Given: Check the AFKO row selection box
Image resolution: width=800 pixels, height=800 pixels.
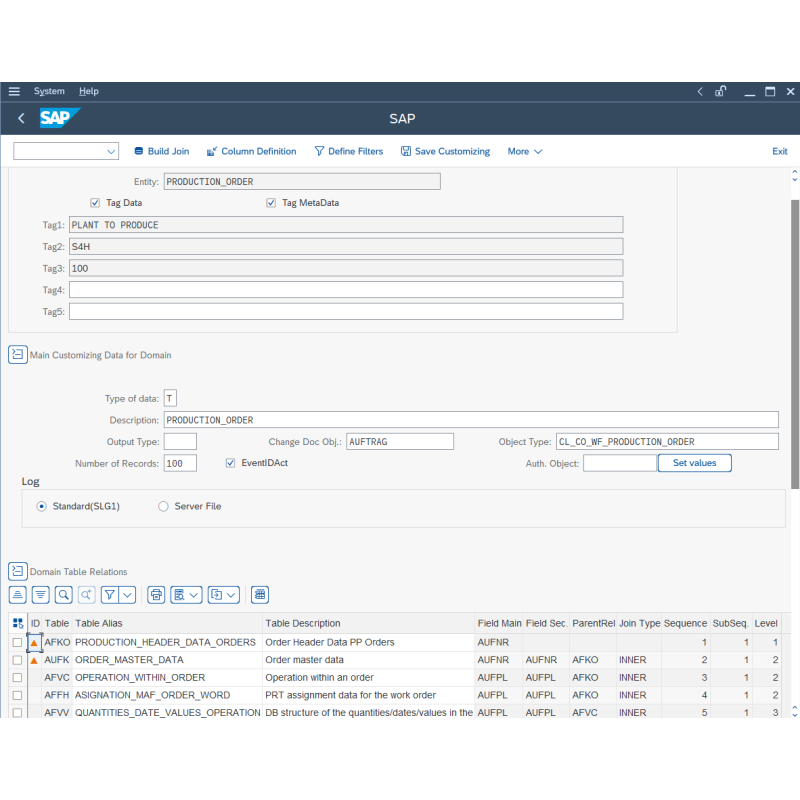Looking at the screenshot, I should [17, 642].
